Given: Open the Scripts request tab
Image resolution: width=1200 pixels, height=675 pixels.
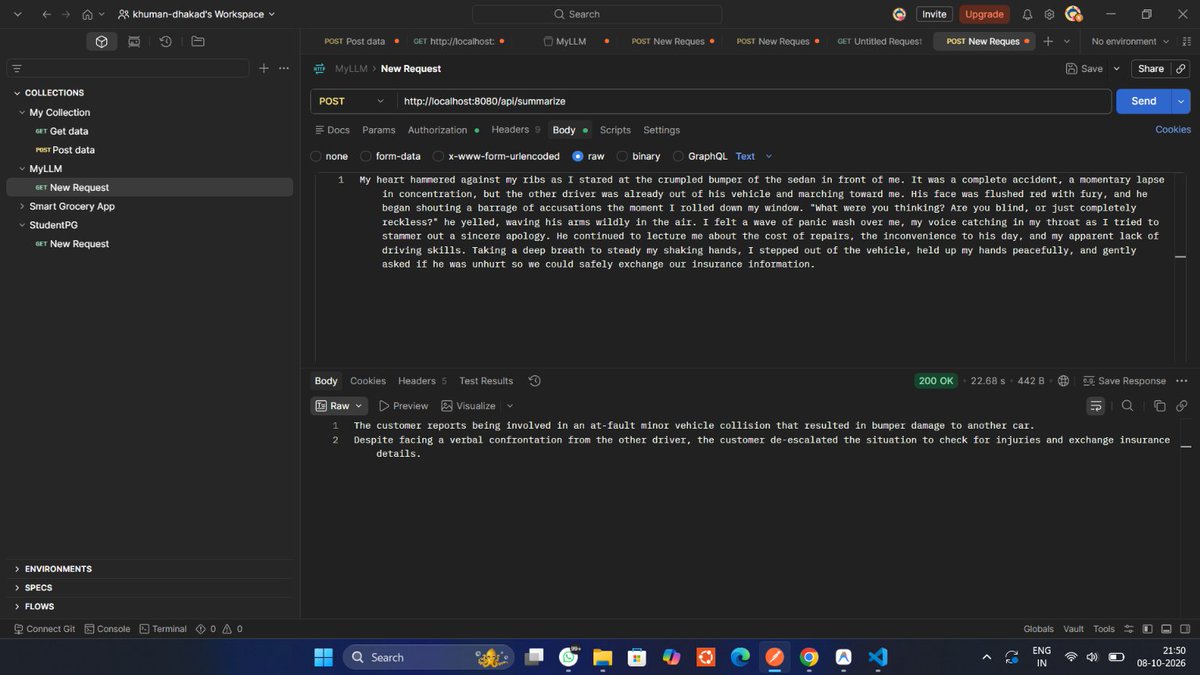Looking at the screenshot, I should [x=615, y=130].
